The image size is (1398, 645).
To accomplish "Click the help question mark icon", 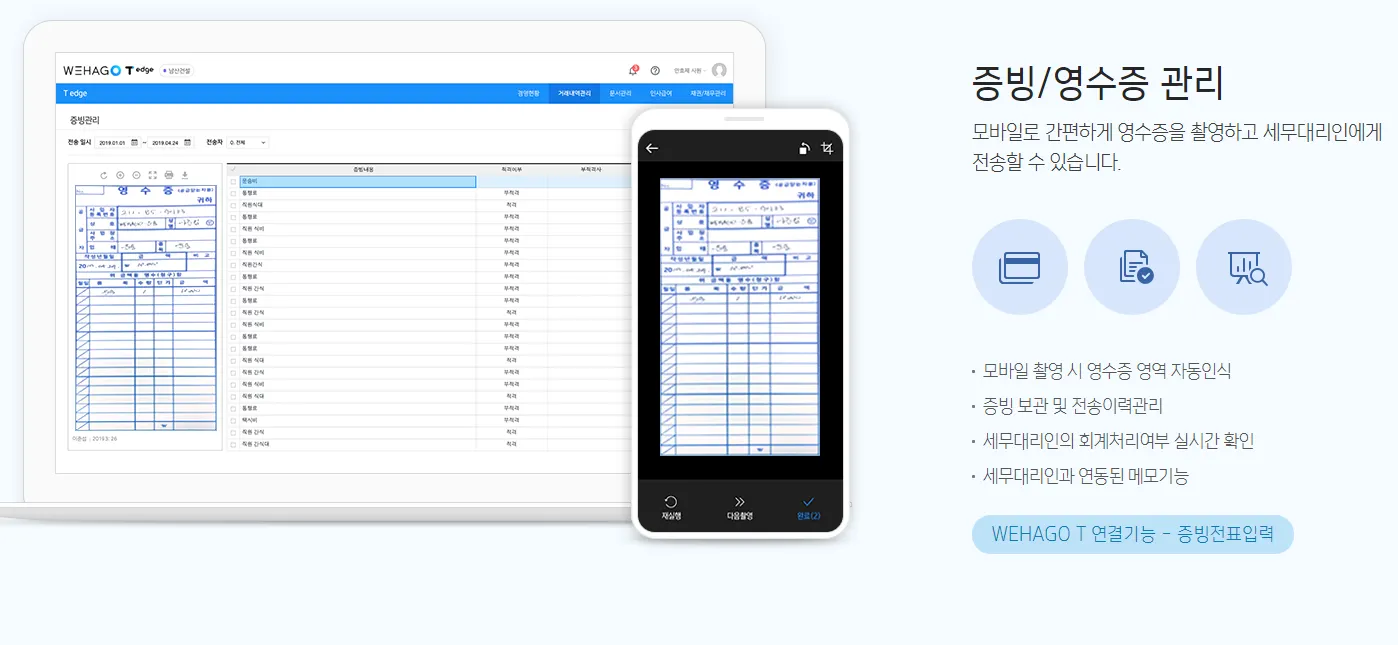I will point(655,70).
